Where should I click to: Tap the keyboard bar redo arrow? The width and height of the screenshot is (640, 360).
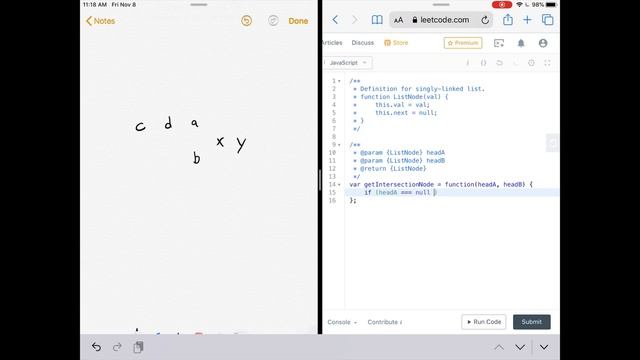click(117, 347)
